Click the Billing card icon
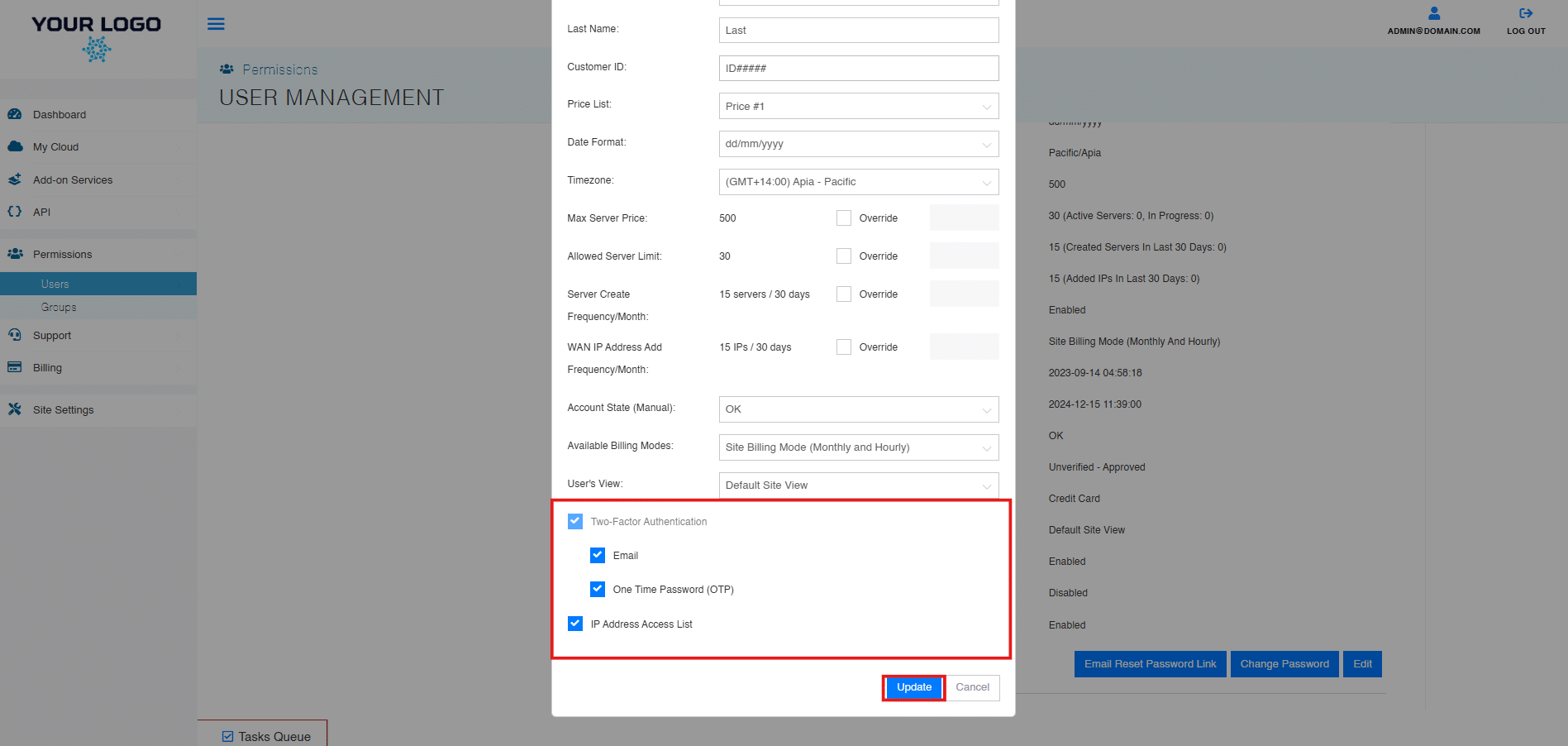Image resolution: width=1568 pixels, height=746 pixels. 15,367
